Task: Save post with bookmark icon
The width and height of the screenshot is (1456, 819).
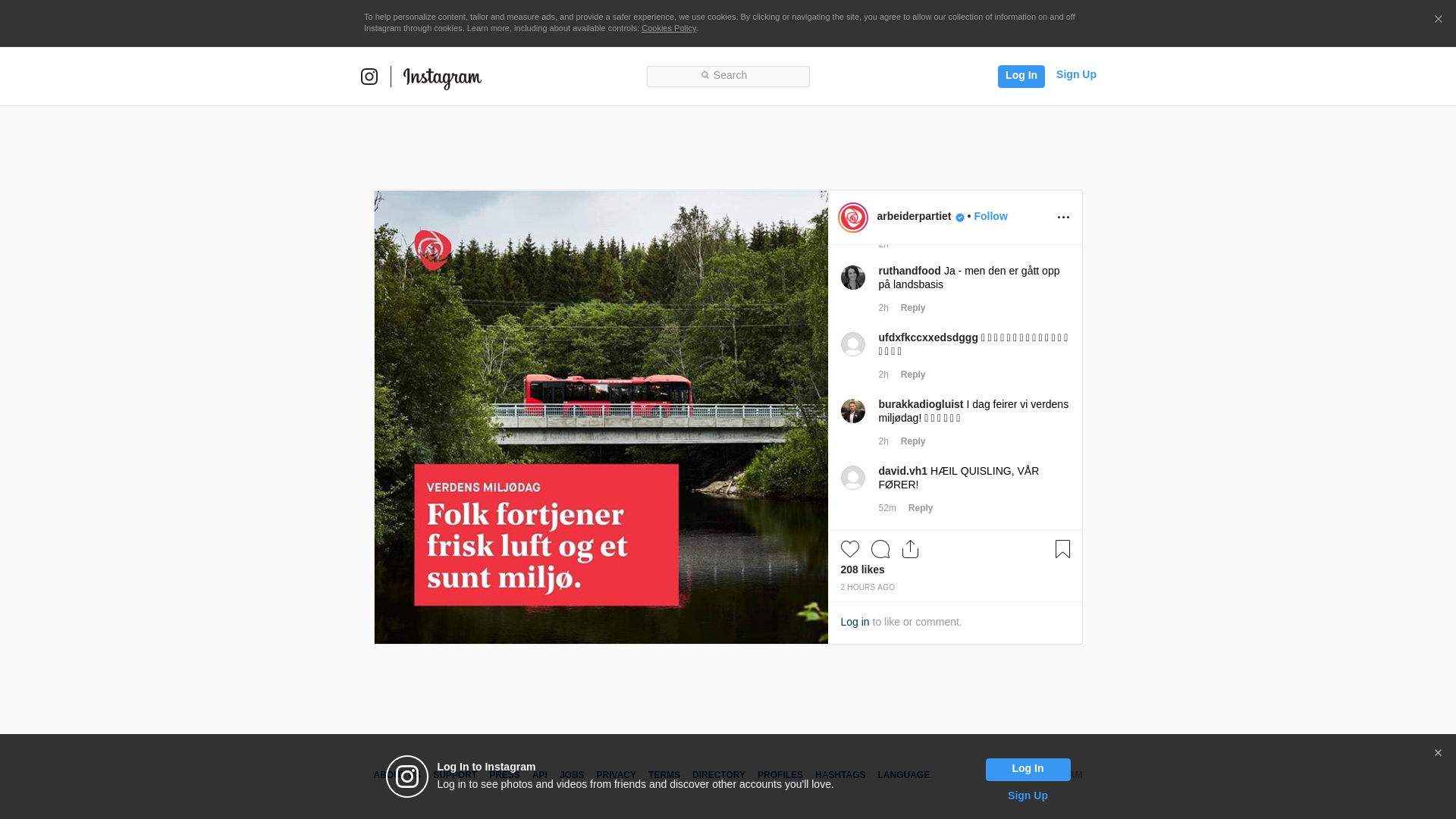Action: 1062,549
